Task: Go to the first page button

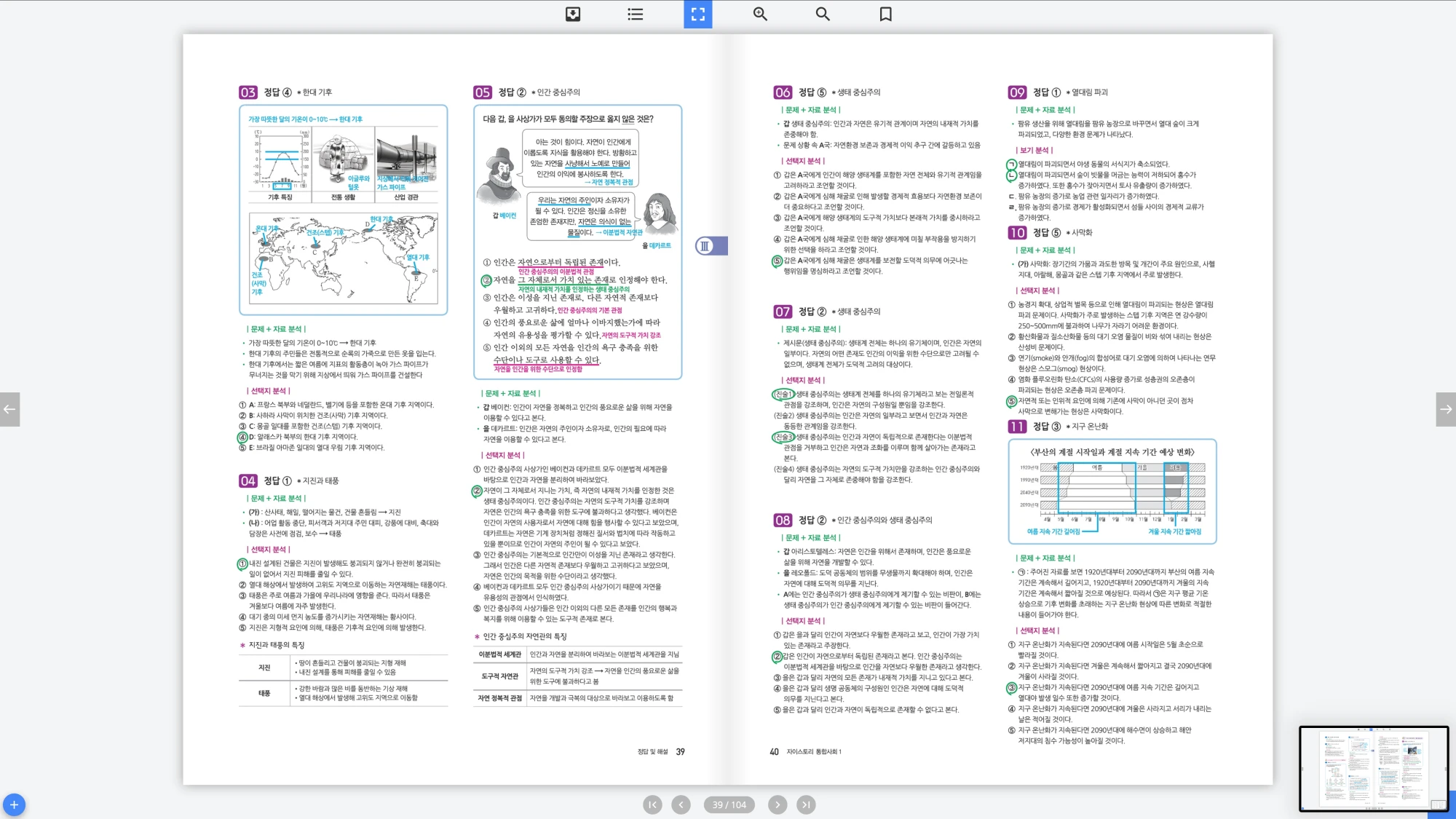Action: 652,804
